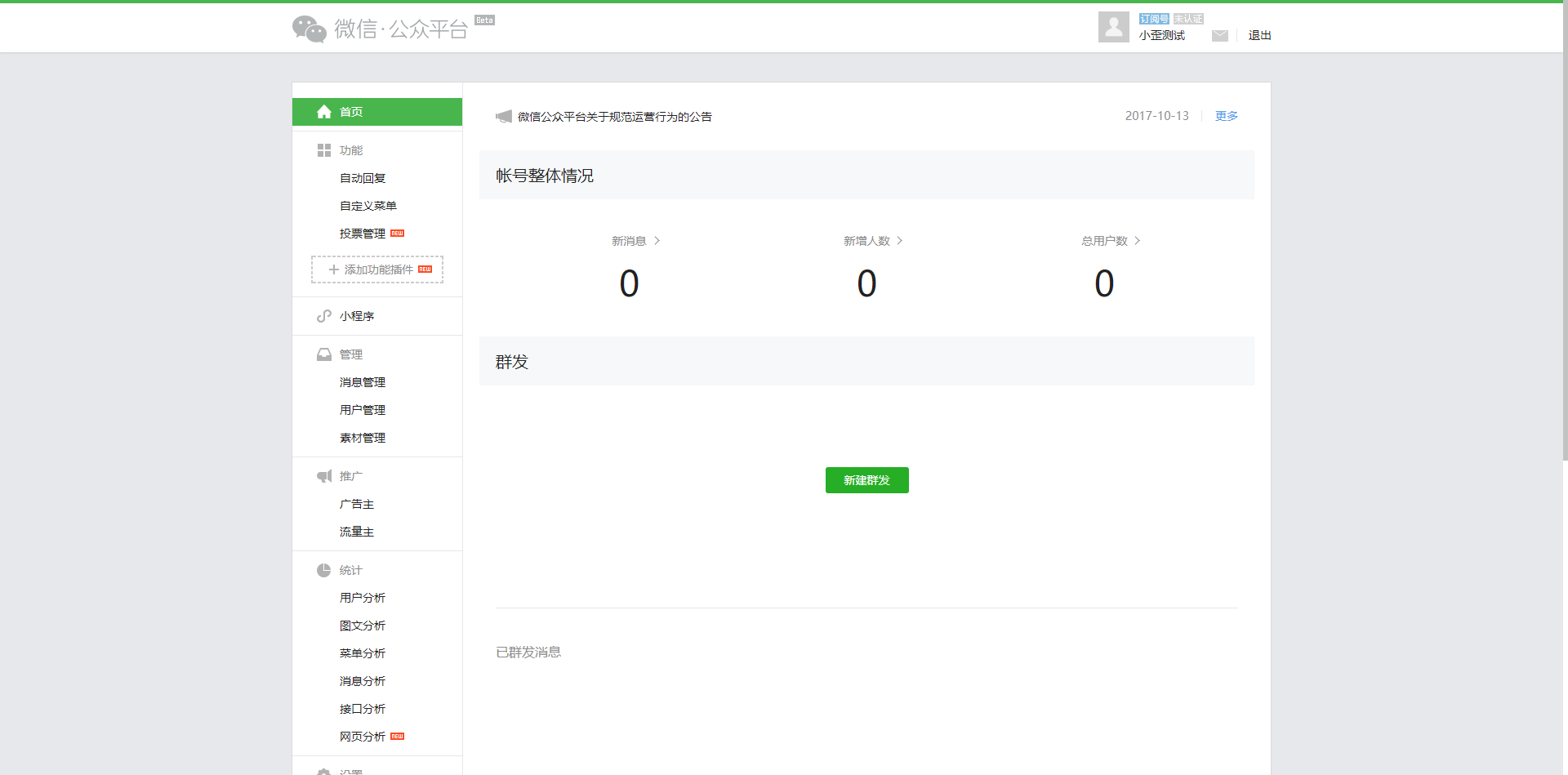
Task: View 网页分析 statistics
Action: [363, 737]
